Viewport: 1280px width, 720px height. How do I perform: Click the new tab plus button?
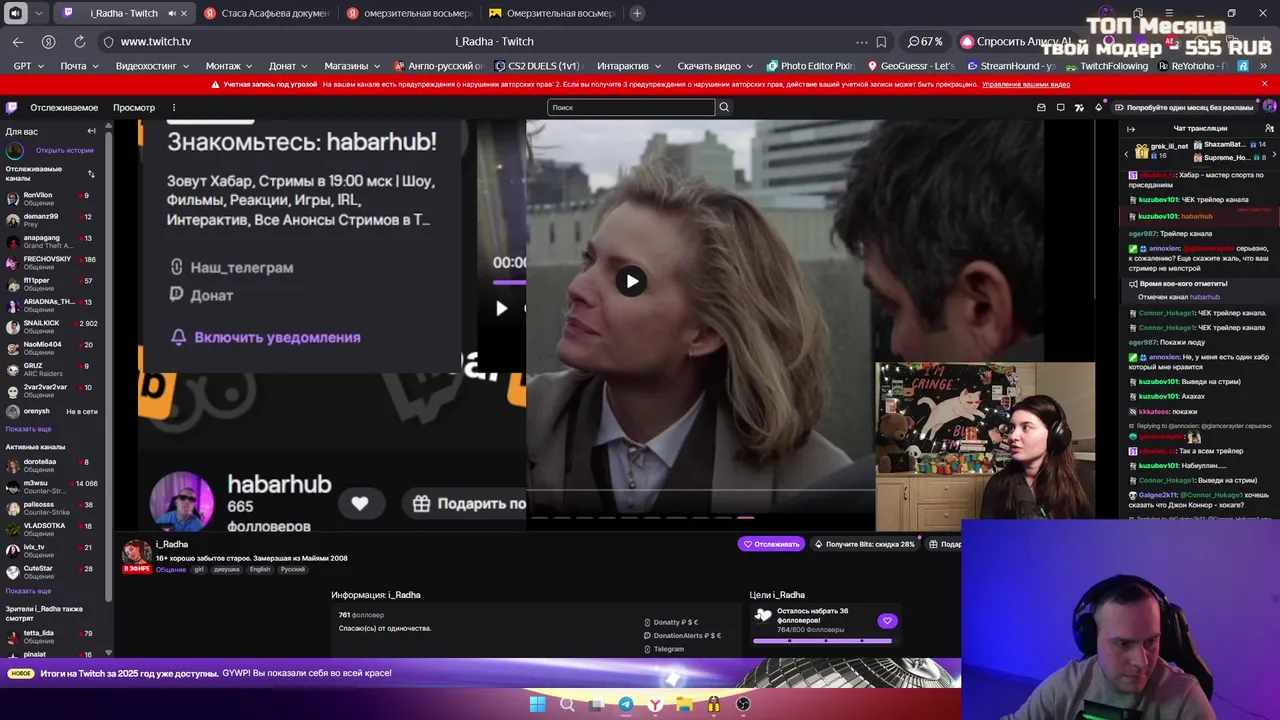(x=637, y=13)
